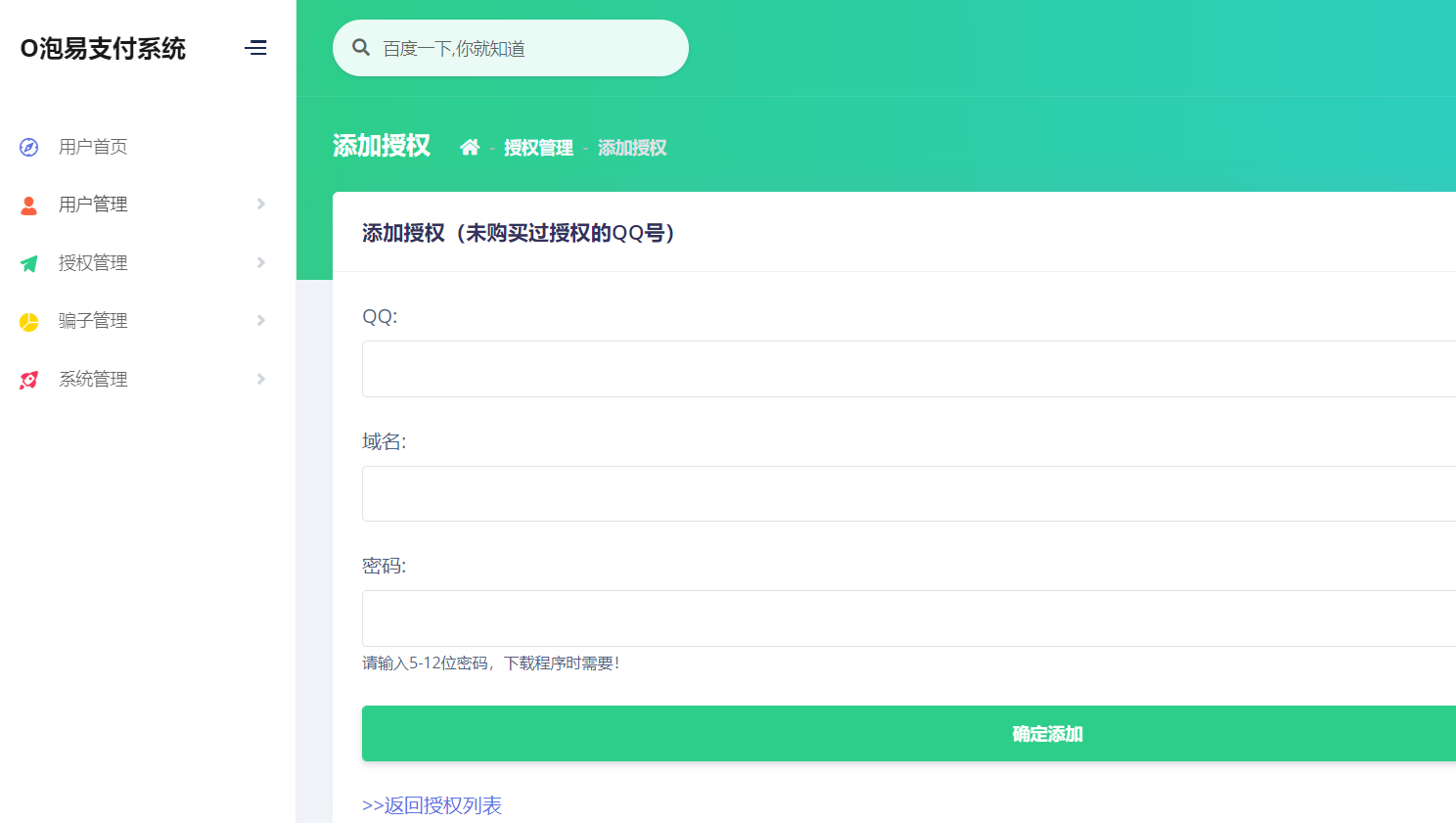Screen dimensions: 1456x823
Task: Click the pie chart icon beside 骗子管理
Action: 28,320
